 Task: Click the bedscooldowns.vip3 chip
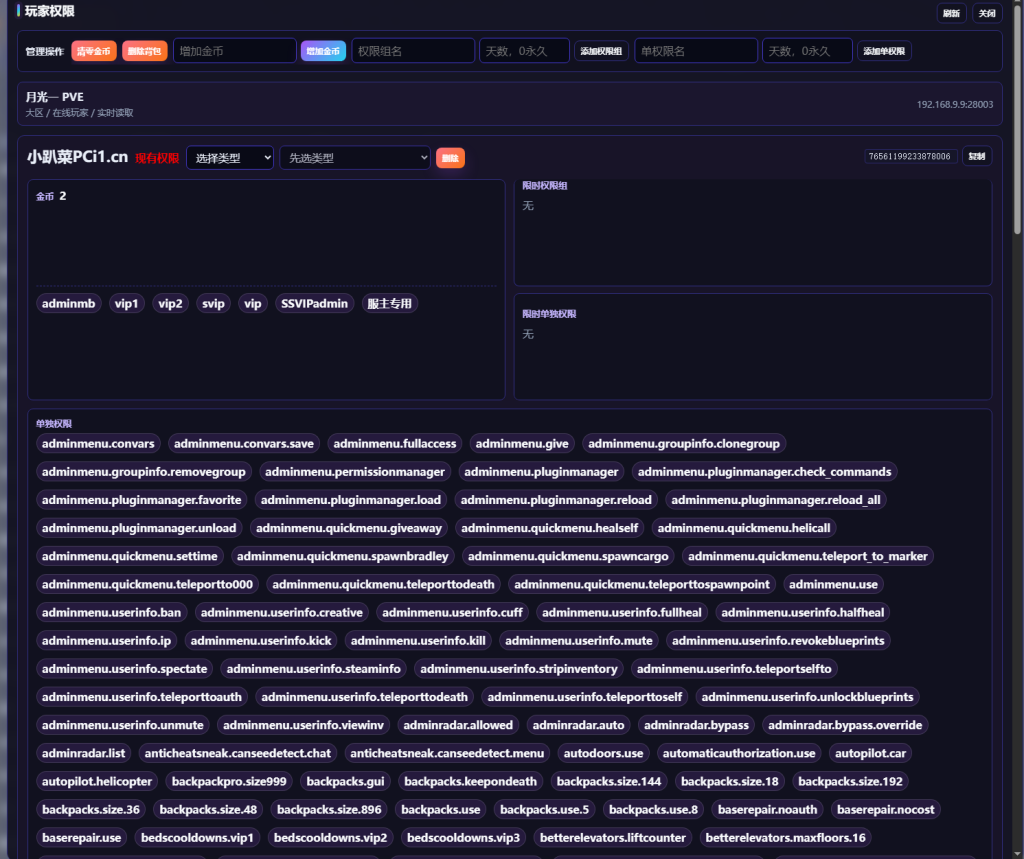(x=463, y=837)
